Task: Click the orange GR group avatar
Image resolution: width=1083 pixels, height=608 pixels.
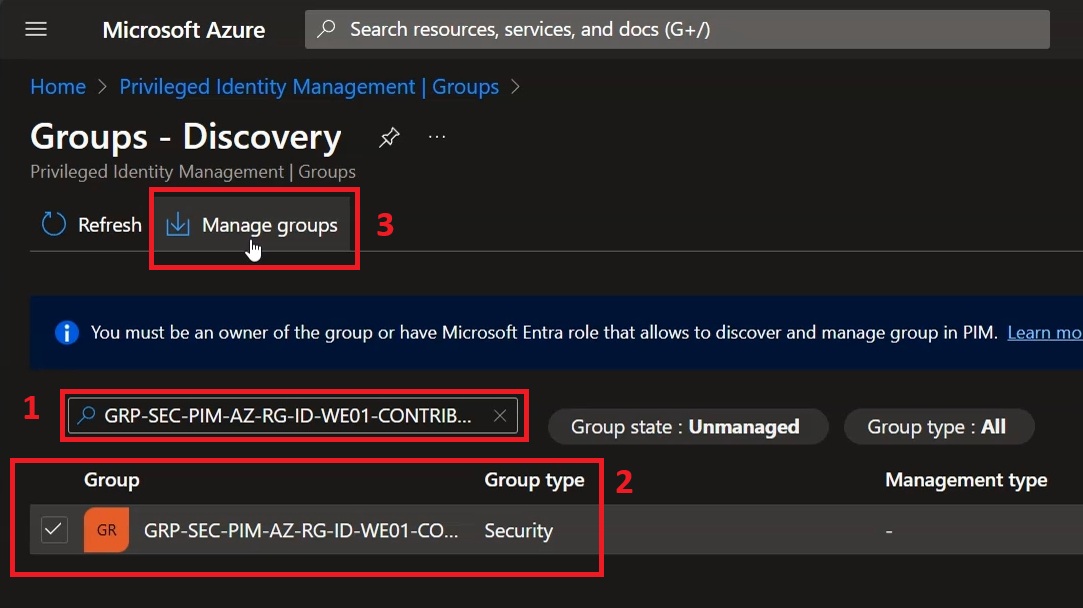Action: click(106, 530)
